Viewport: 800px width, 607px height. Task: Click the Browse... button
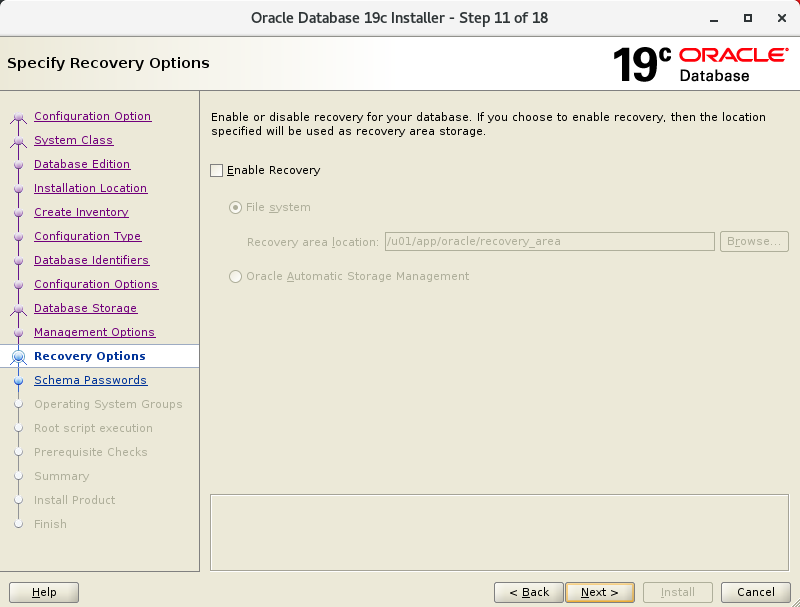pyautogui.click(x=754, y=241)
